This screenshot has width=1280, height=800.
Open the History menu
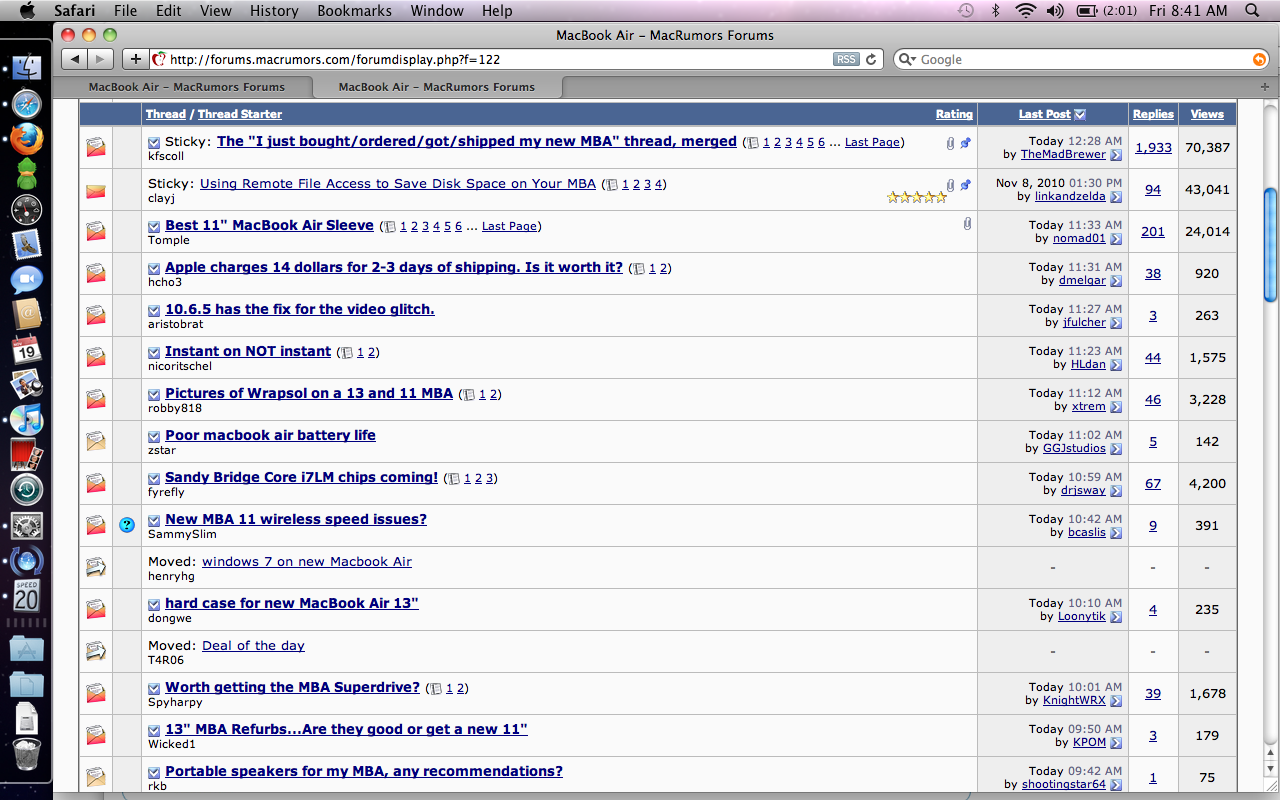click(x=274, y=11)
